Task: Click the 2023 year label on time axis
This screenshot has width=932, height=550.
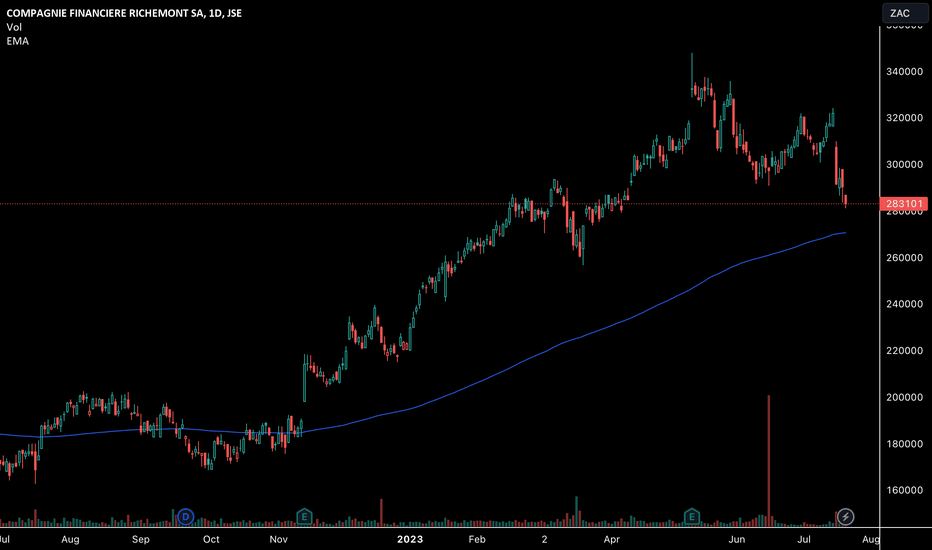Action: point(410,539)
